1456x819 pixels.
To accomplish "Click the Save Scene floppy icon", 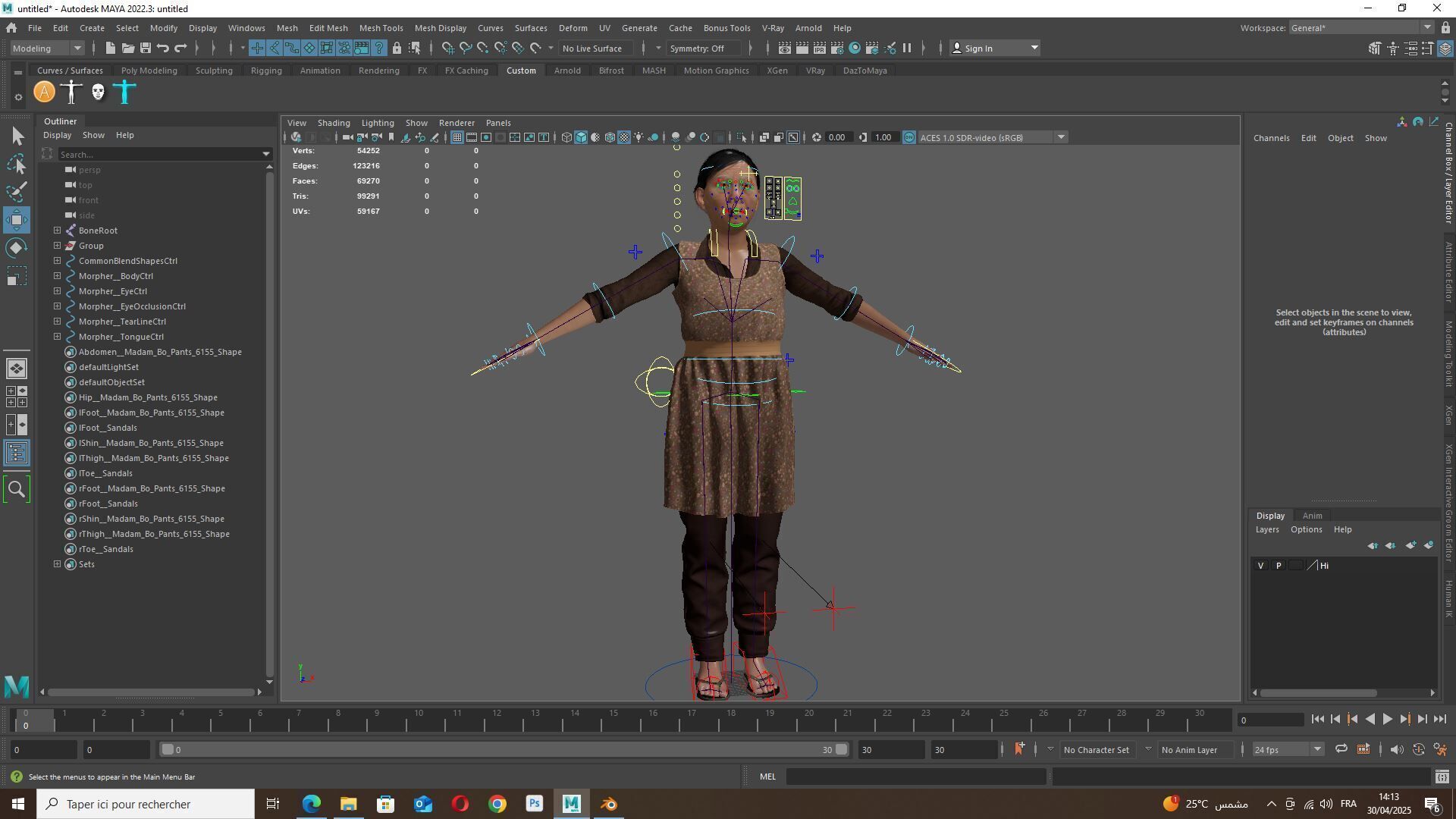I will pyautogui.click(x=145, y=48).
